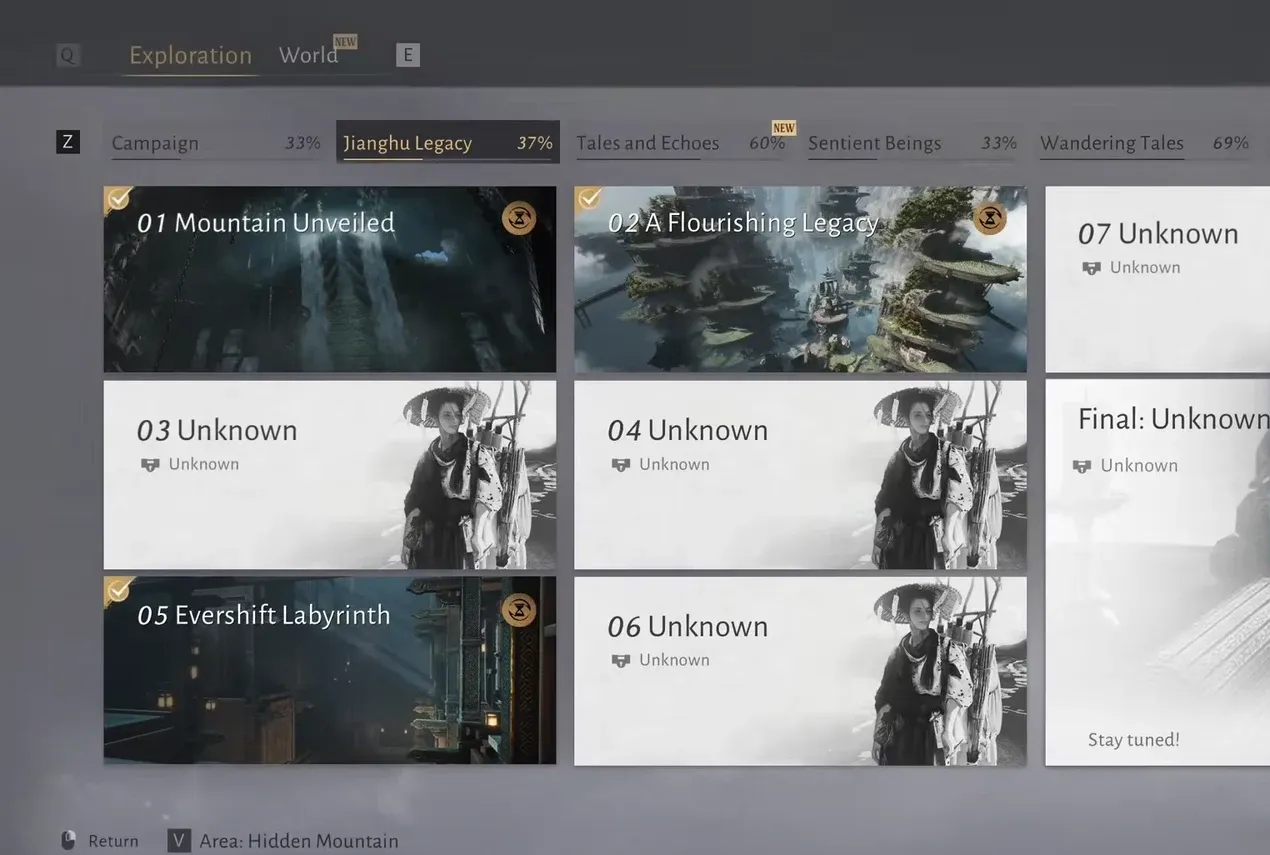Click the NEW badge on Tales and Echoes
The width and height of the screenshot is (1270, 855).
click(784, 128)
